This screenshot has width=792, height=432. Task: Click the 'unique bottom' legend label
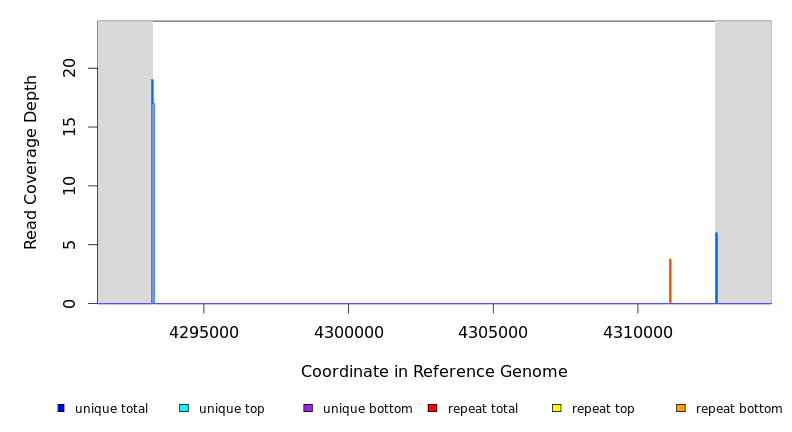367,409
